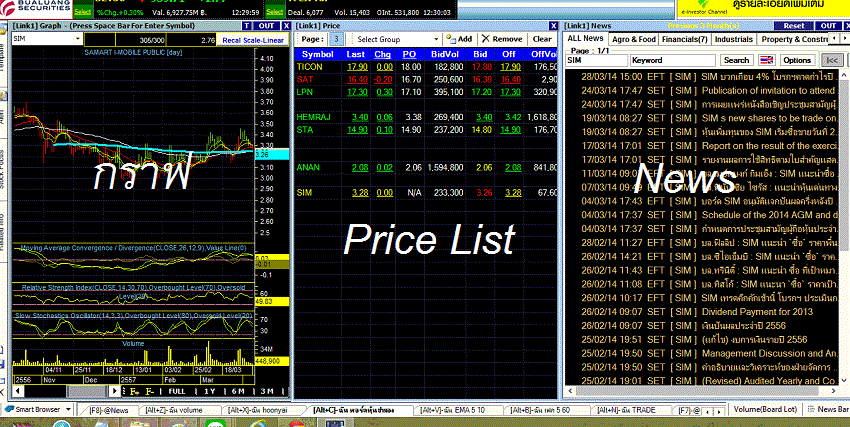This screenshot has height=427, width=850.
Task: Open the Smart Browser dropdown
Action: point(68,409)
